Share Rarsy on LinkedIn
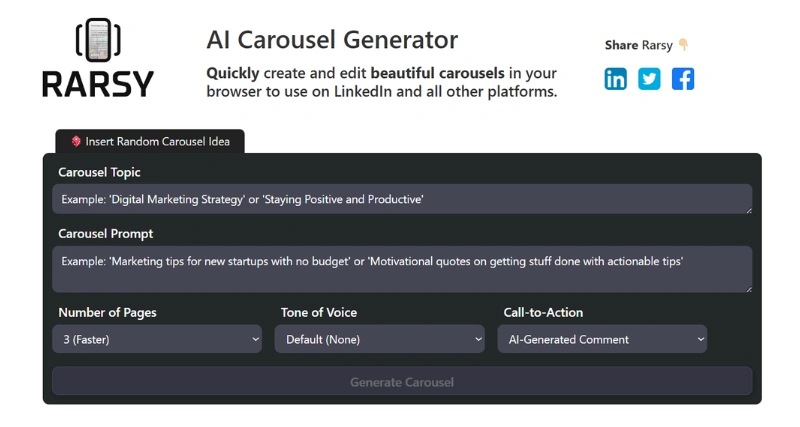This screenshot has height=427, width=800. (x=616, y=79)
